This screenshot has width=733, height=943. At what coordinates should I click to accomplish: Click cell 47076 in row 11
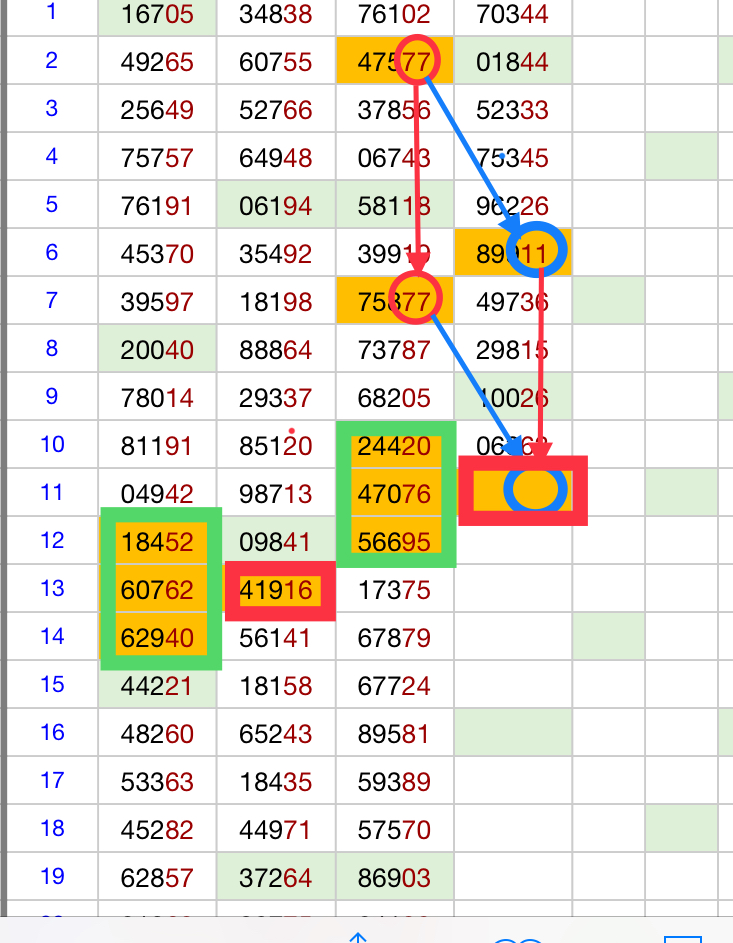pyautogui.click(x=394, y=493)
